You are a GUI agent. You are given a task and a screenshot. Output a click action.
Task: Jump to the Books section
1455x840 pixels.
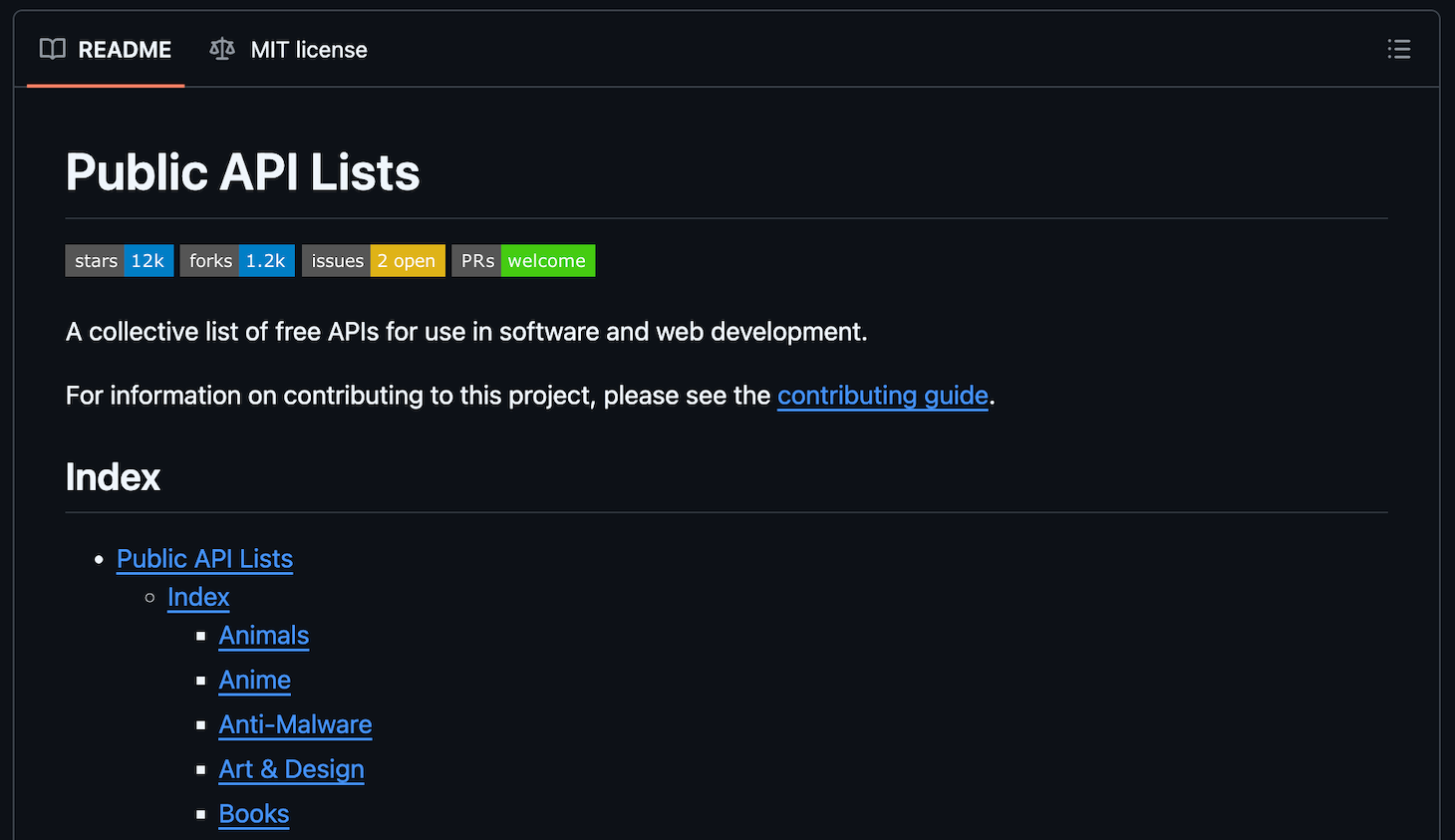pos(253,814)
